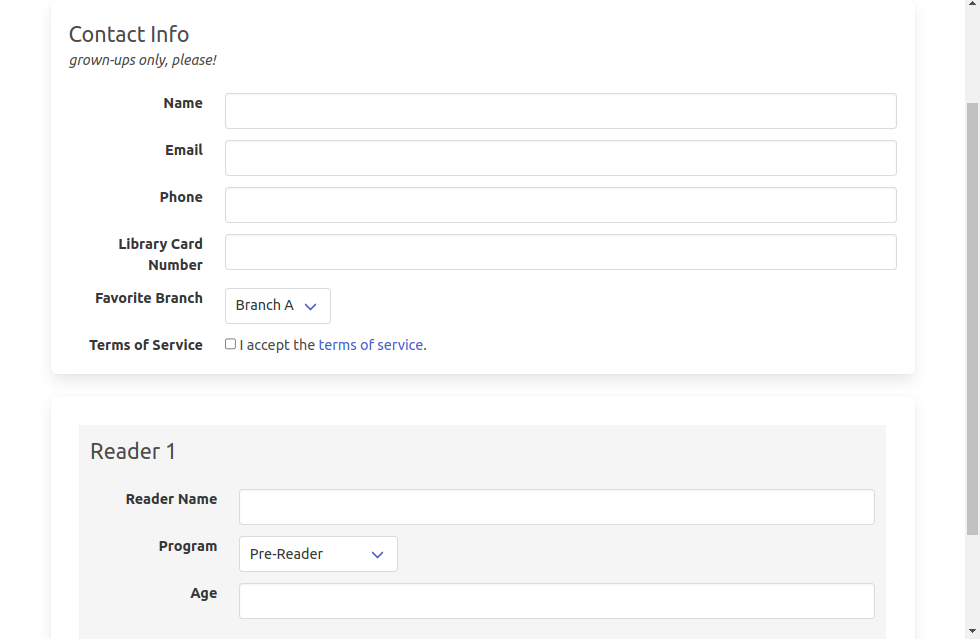Focus the Email text box
The image size is (980, 639).
click(x=560, y=157)
